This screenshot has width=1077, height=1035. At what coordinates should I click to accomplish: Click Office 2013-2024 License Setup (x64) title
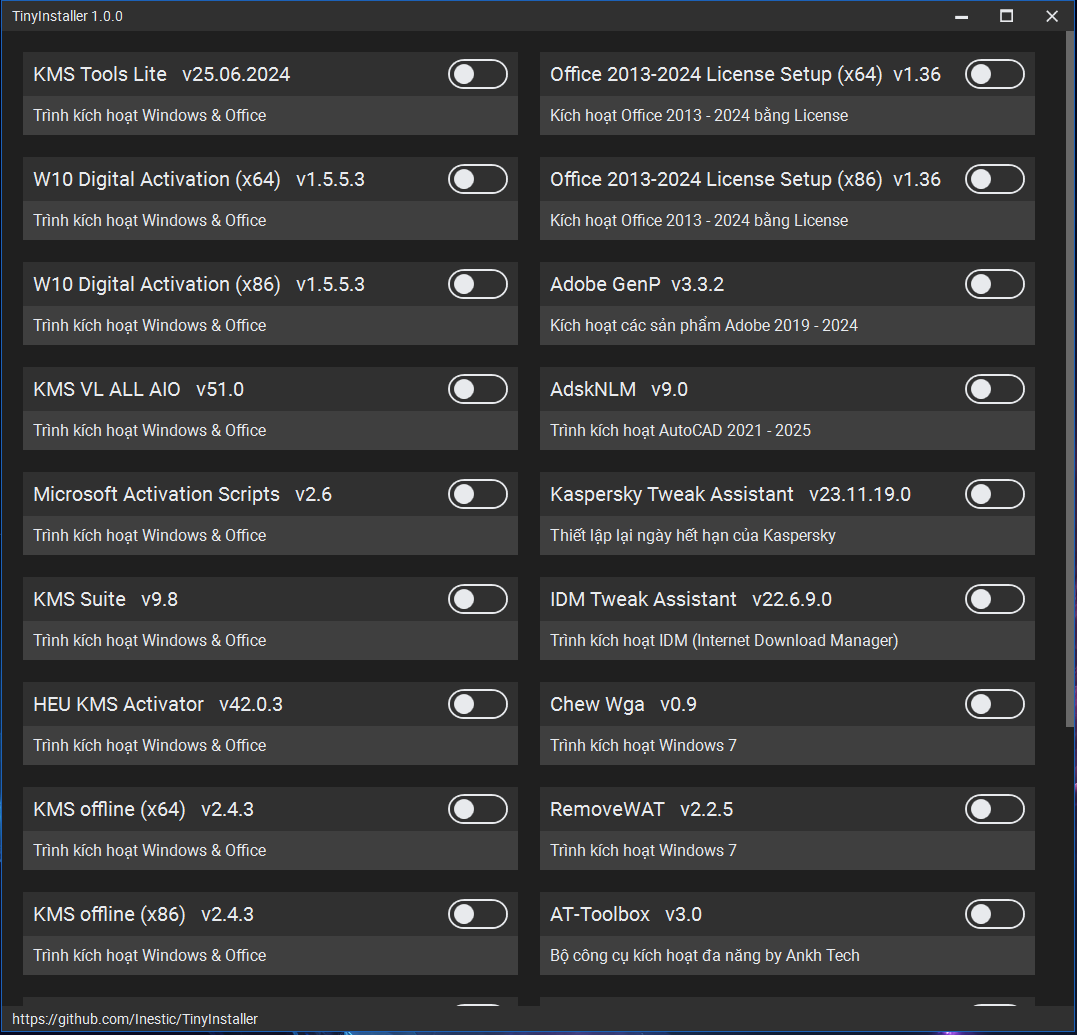[x=716, y=74]
